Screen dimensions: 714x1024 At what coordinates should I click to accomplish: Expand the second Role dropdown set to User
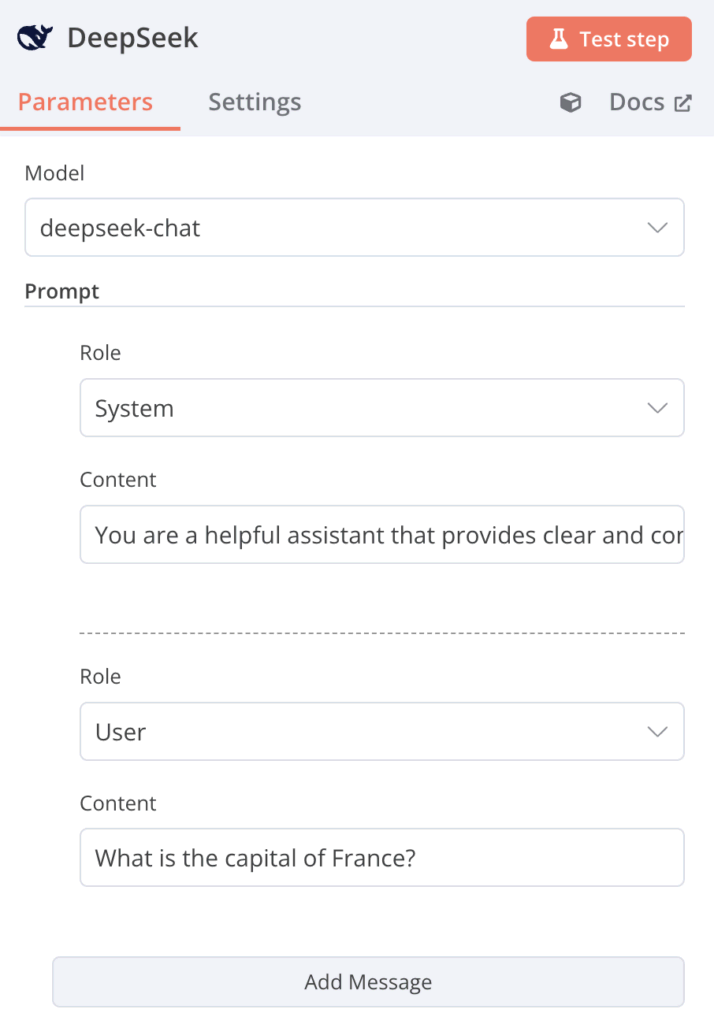380,731
